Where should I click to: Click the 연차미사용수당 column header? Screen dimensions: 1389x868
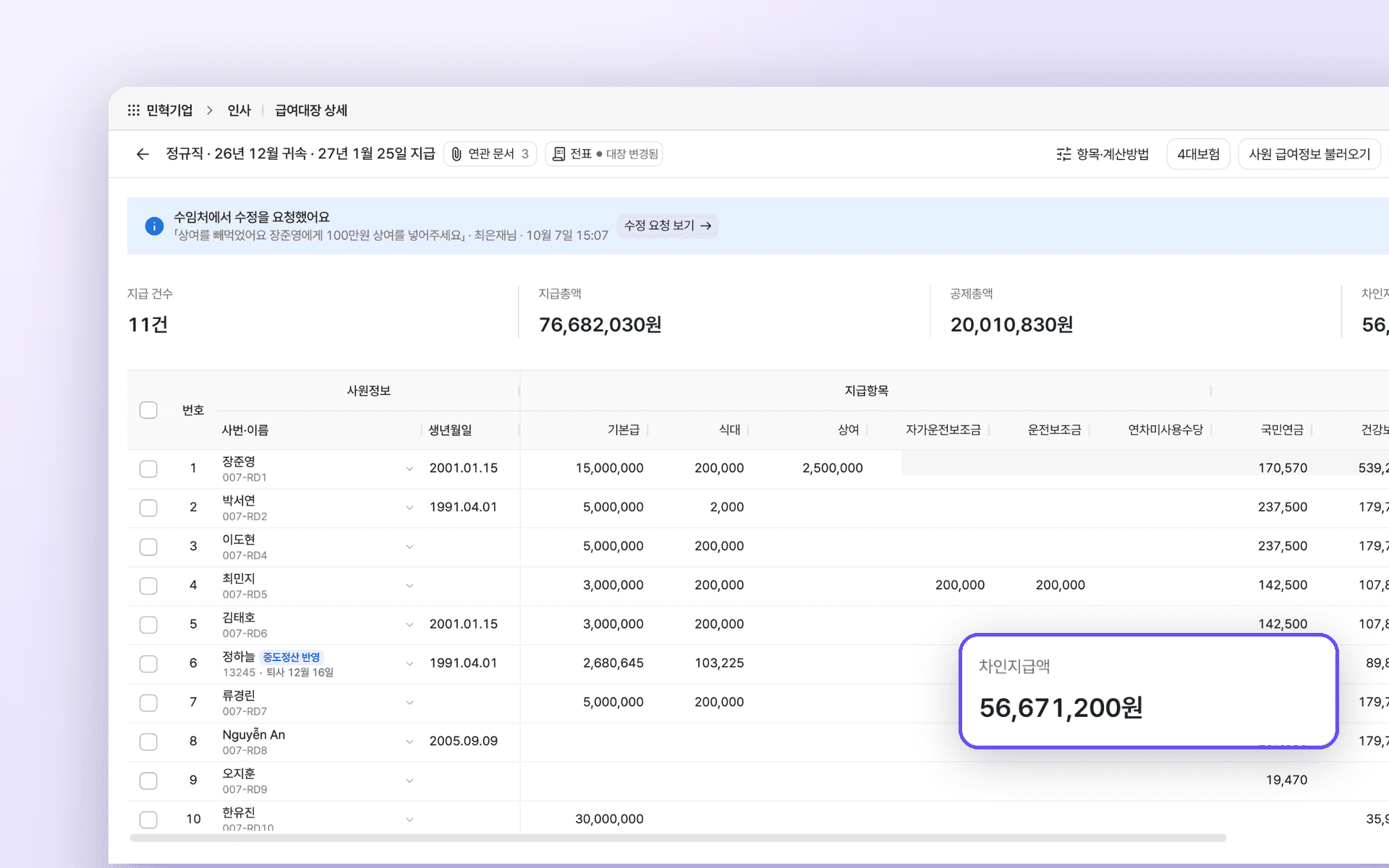(1165, 430)
